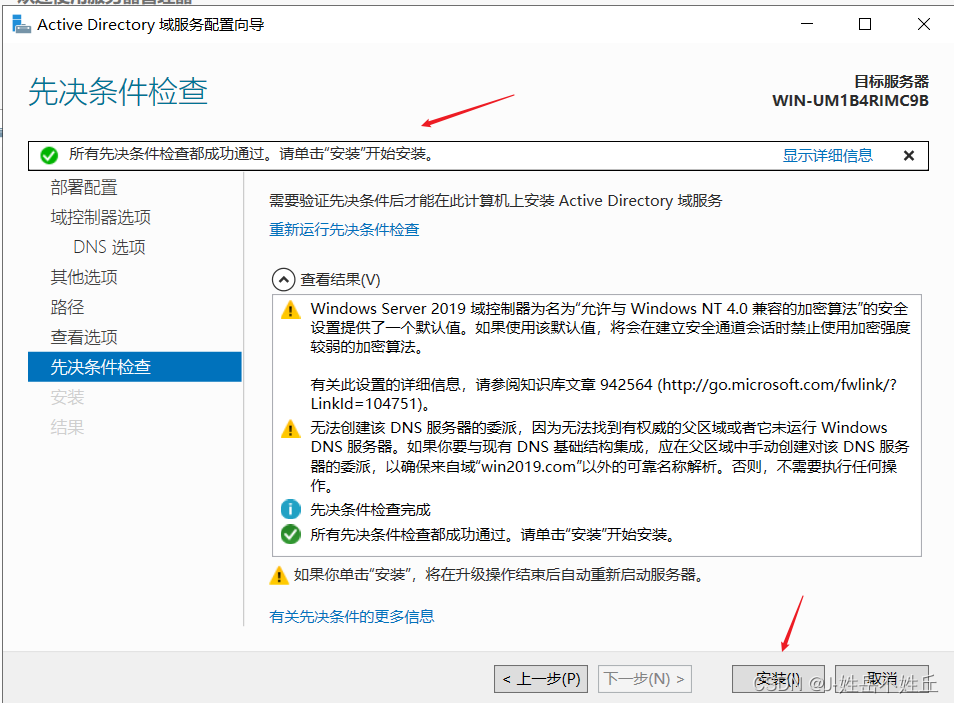Click warning icon beside Windows NT 4.0 message
Screen dimensions: 954x703
click(x=291, y=310)
